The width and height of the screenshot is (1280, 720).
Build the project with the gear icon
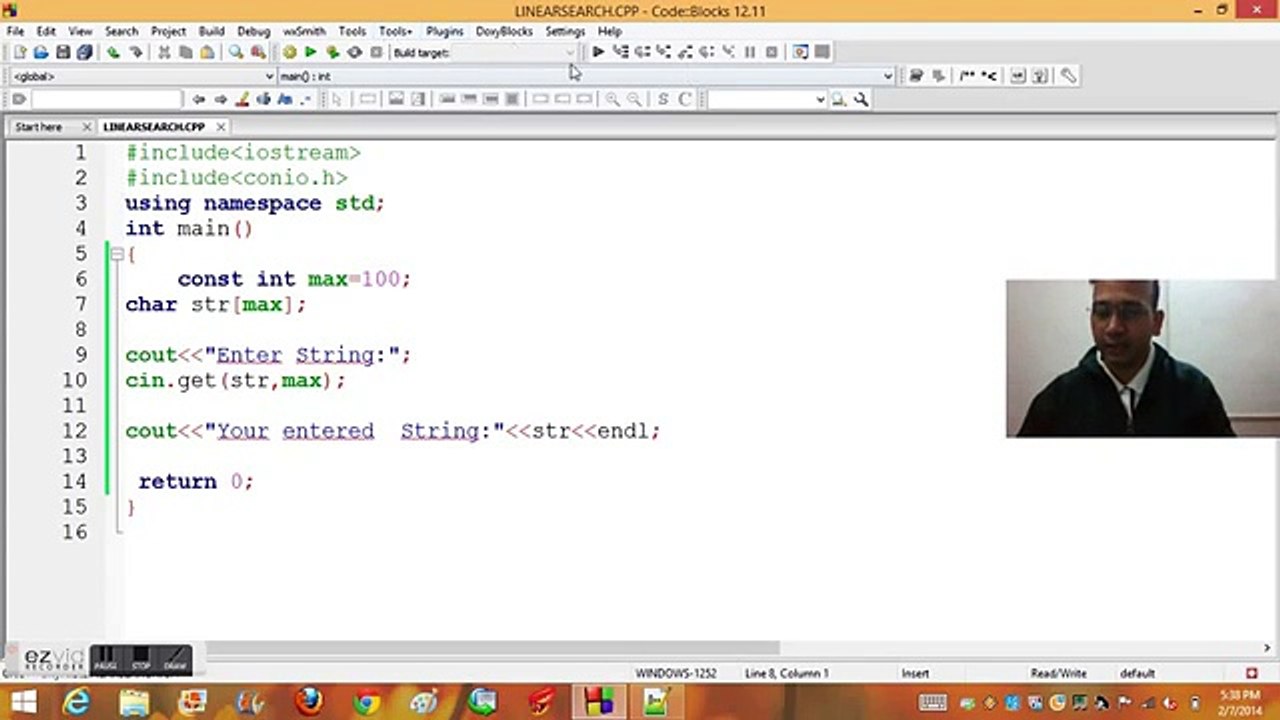pos(289,52)
